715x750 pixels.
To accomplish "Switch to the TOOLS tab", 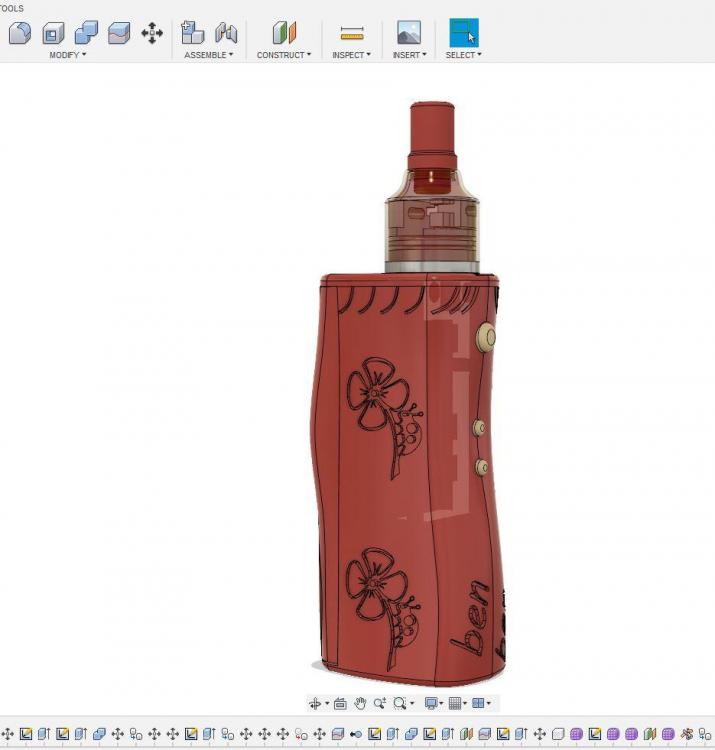I will [12, 8].
